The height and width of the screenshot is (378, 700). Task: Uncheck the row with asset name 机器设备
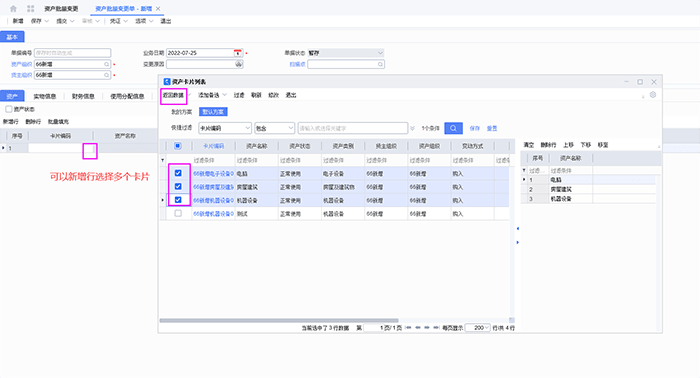[178, 200]
